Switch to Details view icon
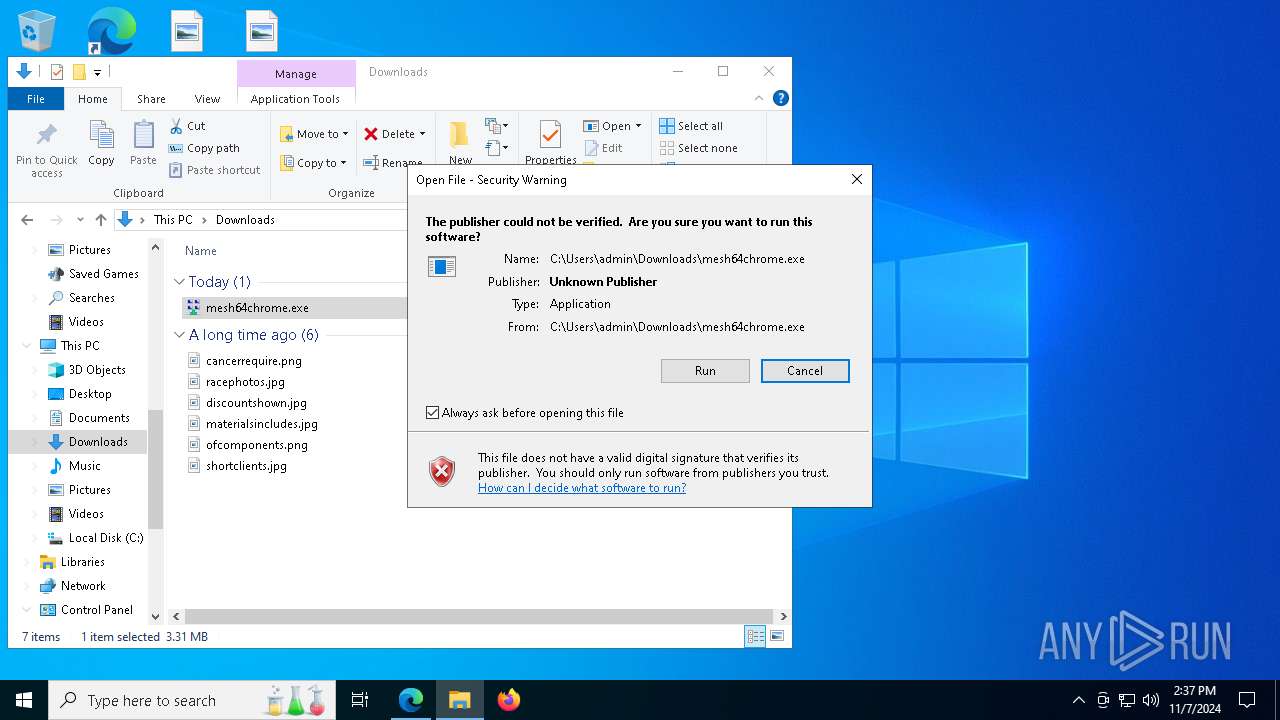This screenshot has height=720, width=1280. 755,636
